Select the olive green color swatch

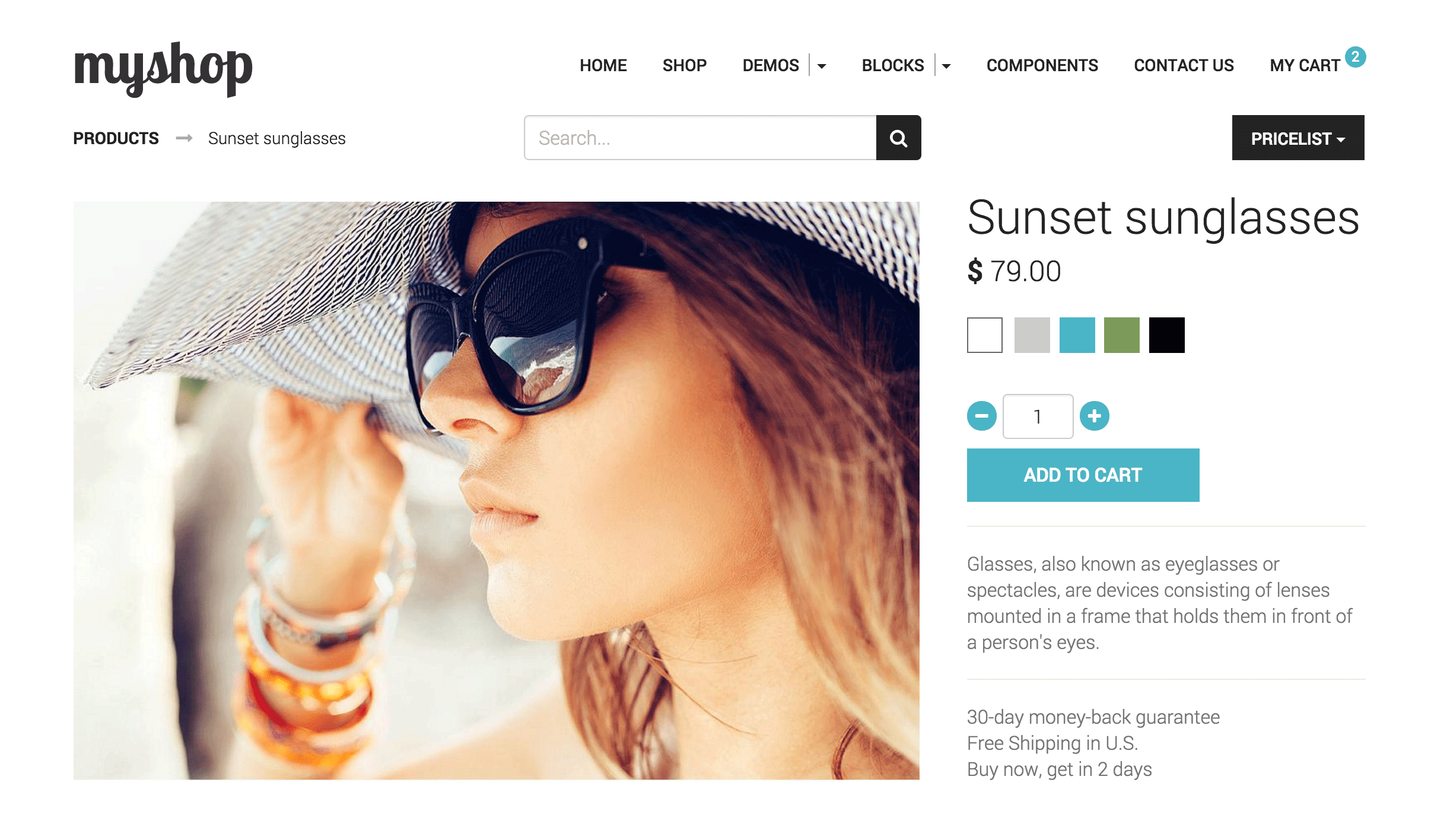[x=1121, y=335]
